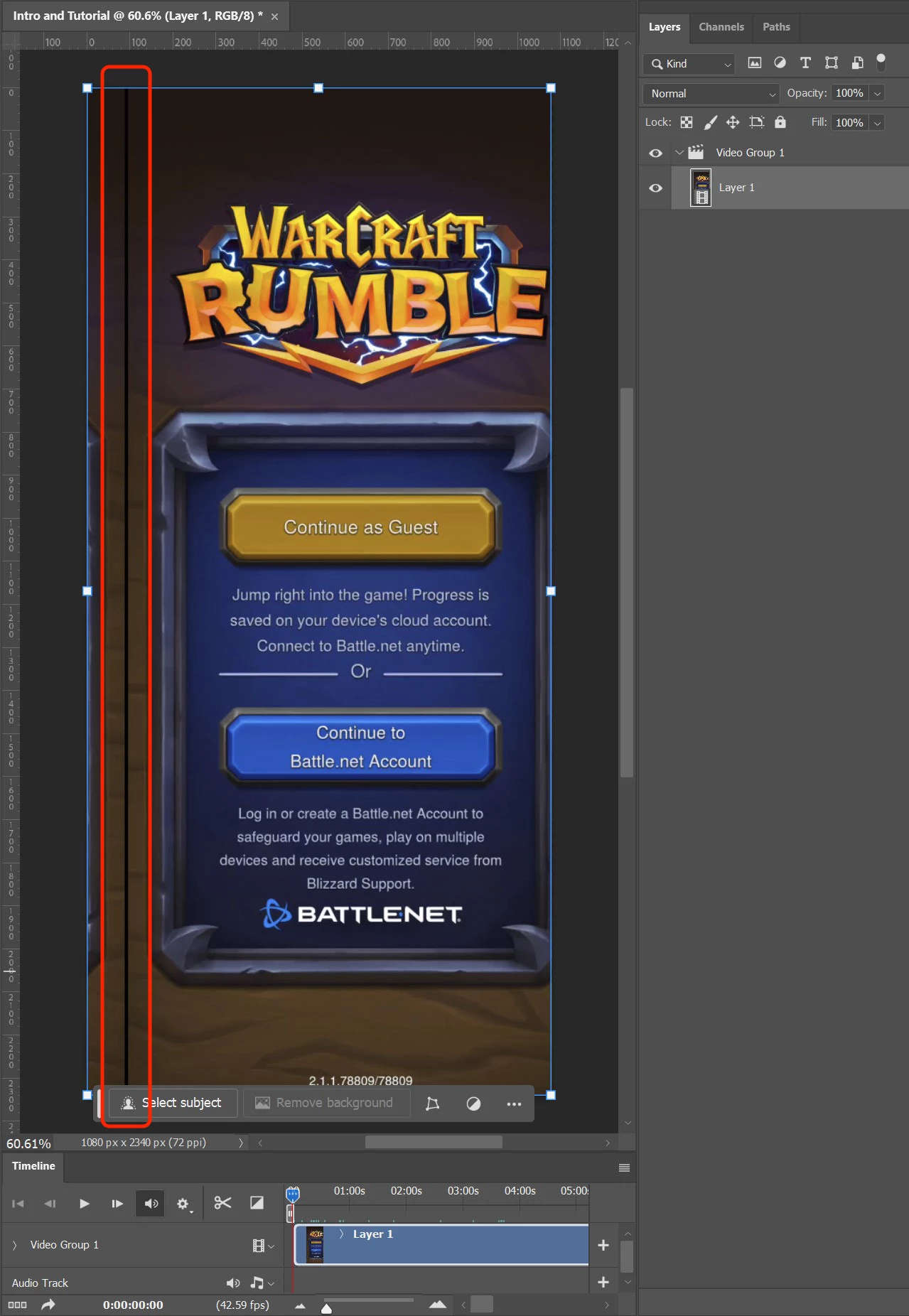Click the canvas vertical scrollbar
This screenshot has width=909, height=1316.
point(626,583)
